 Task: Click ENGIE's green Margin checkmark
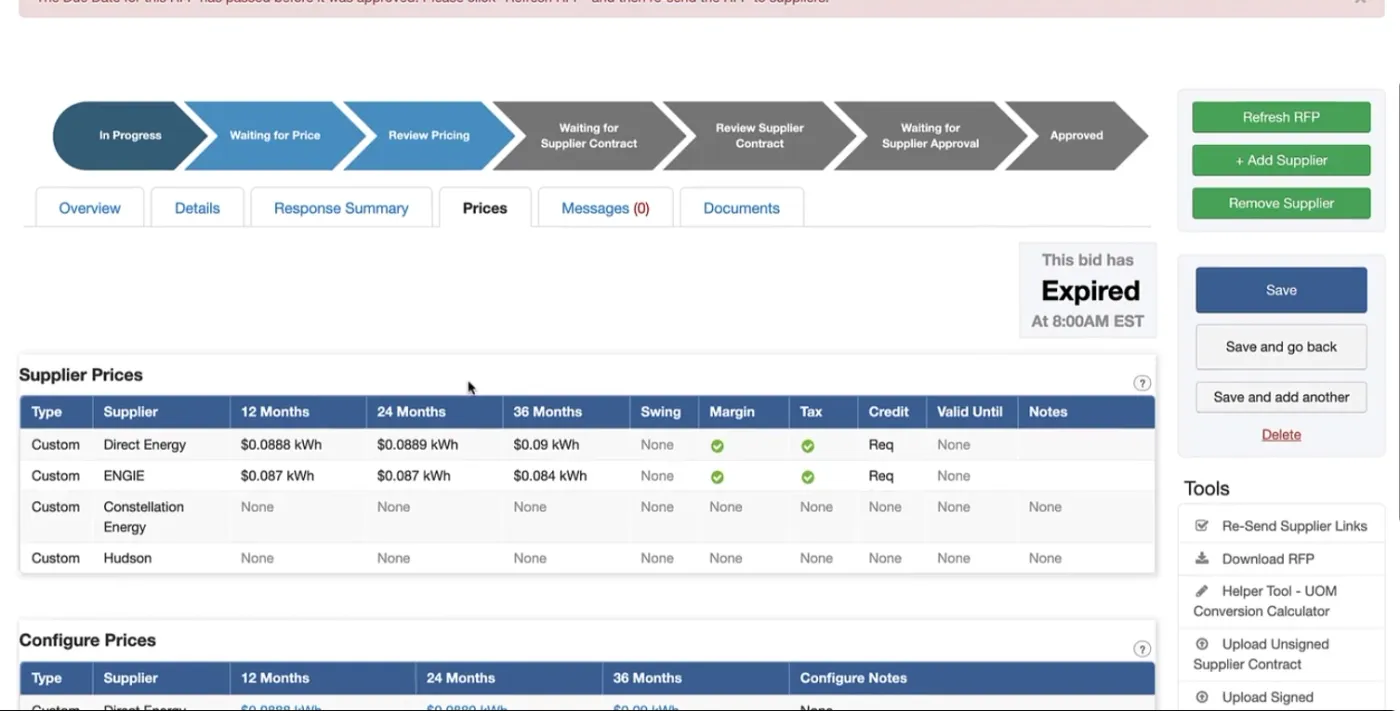[x=717, y=477]
